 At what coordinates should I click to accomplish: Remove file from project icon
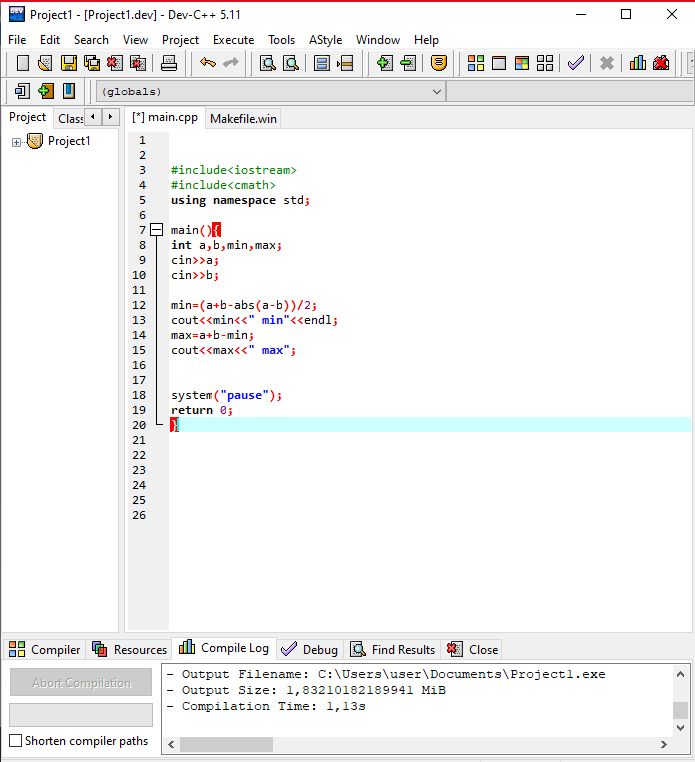pos(408,63)
